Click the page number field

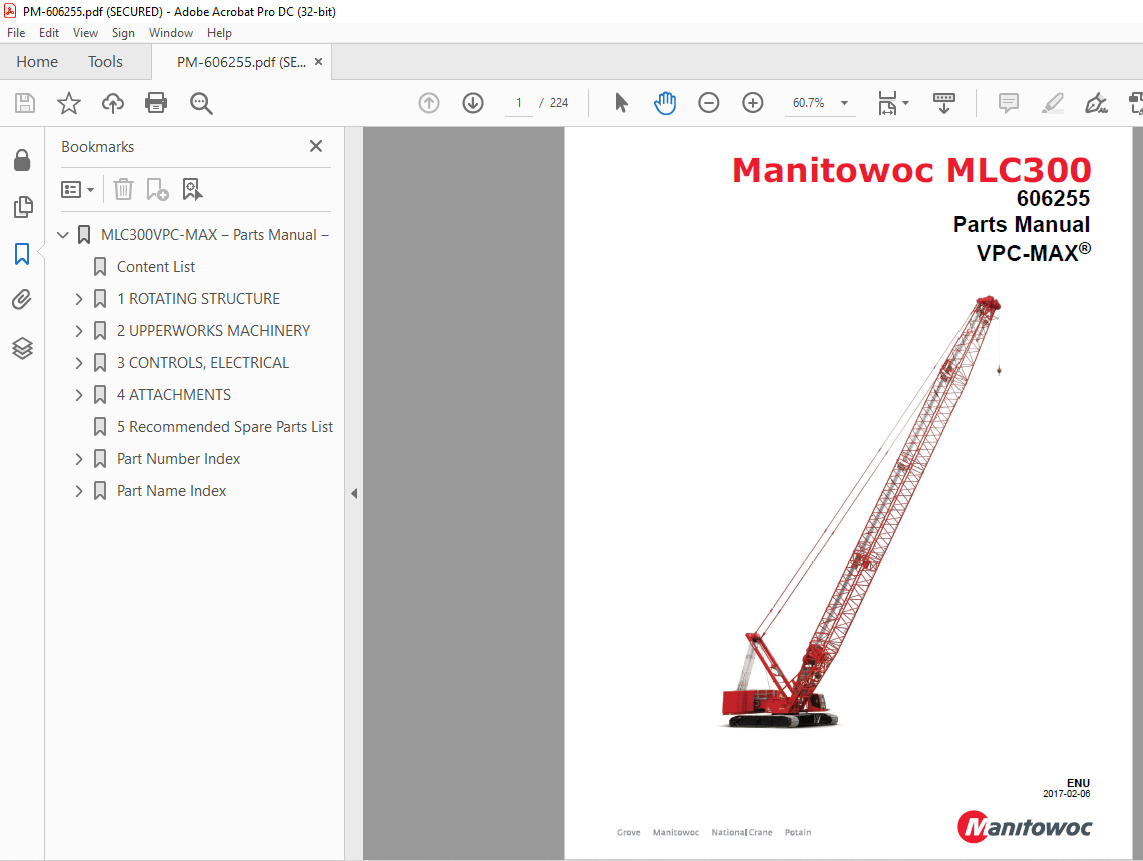click(518, 103)
